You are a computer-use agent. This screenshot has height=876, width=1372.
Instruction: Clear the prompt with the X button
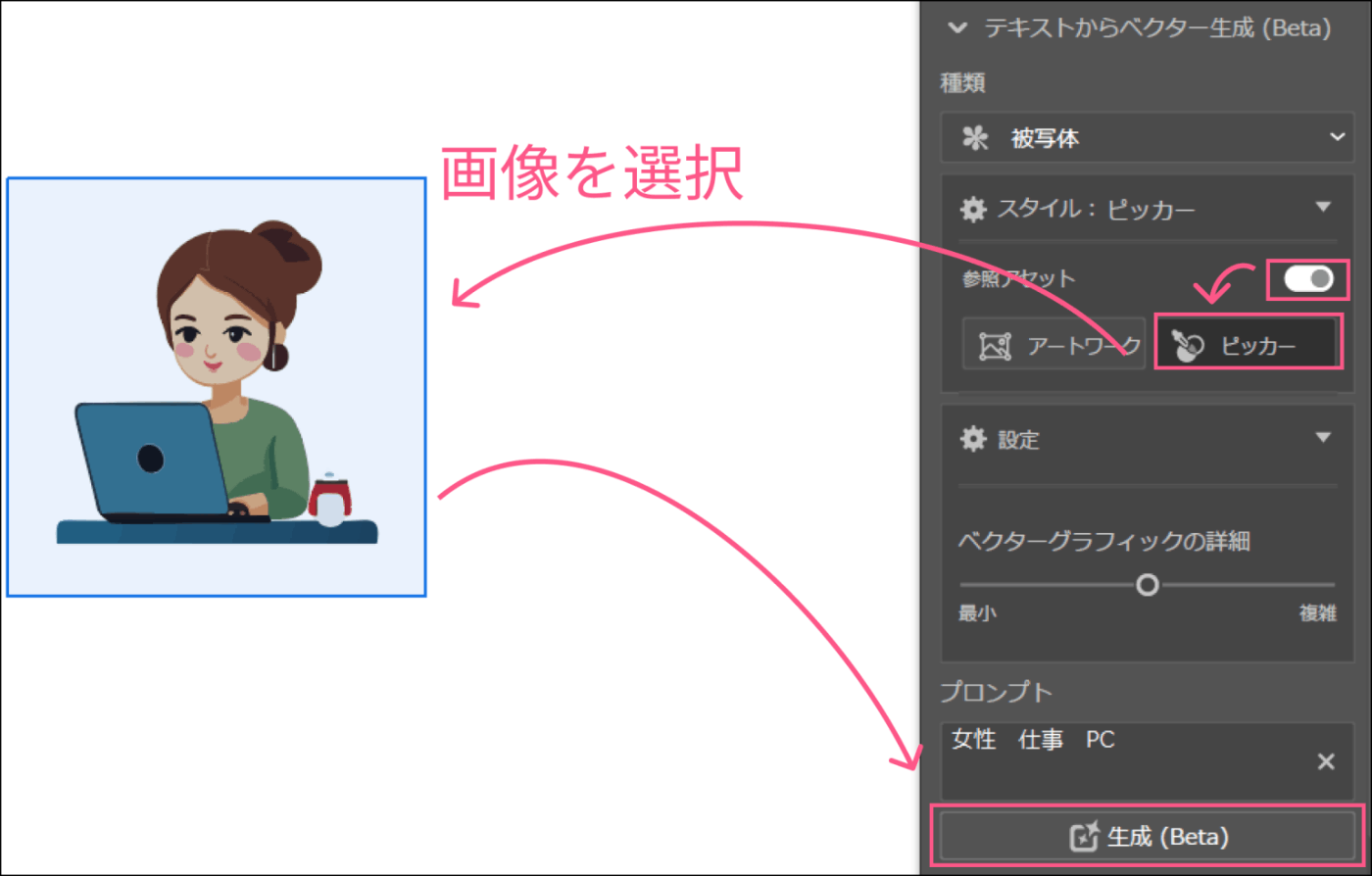click(x=1326, y=761)
